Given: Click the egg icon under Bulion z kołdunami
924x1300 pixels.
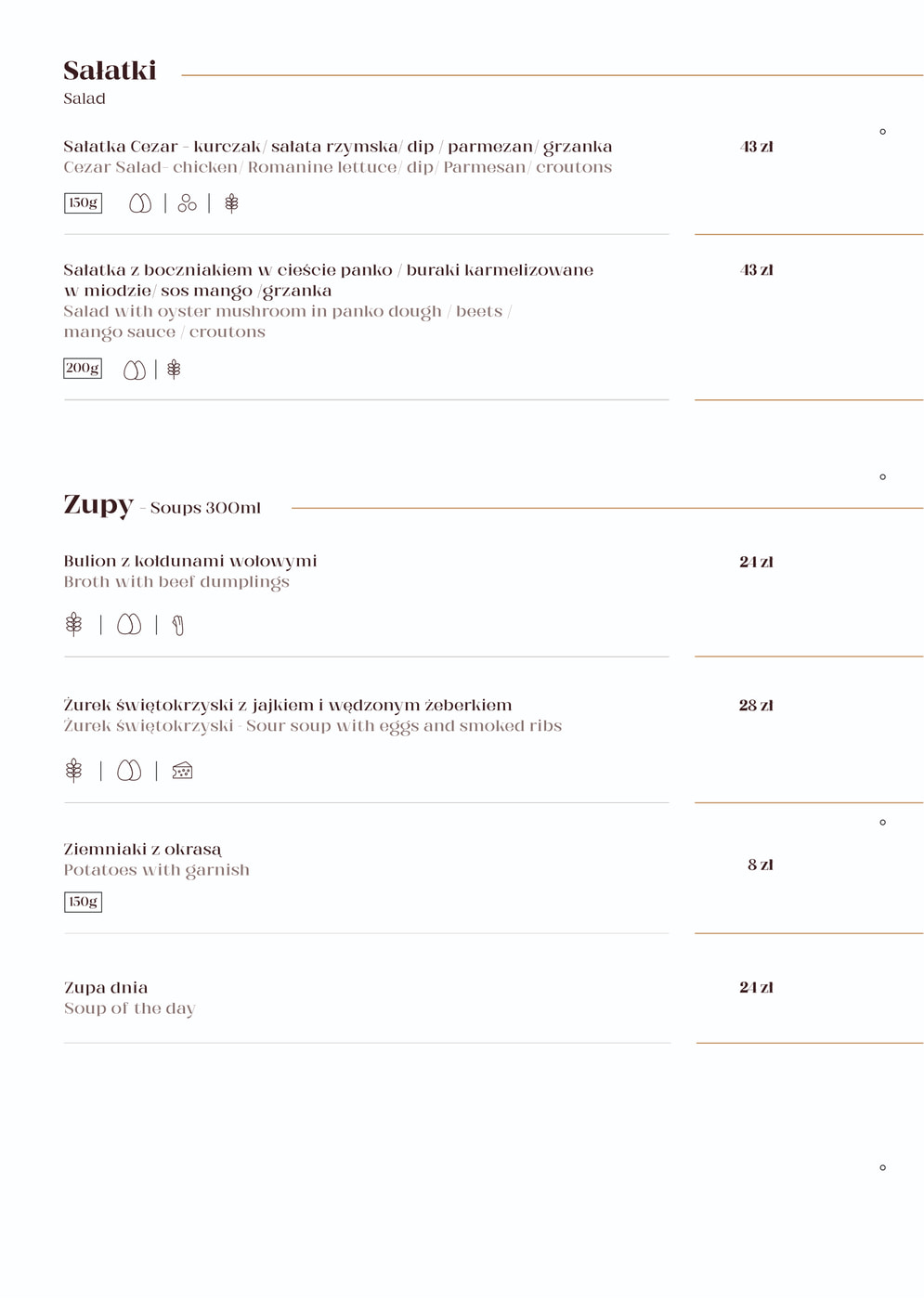Looking at the screenshot, I should point(129,625).
